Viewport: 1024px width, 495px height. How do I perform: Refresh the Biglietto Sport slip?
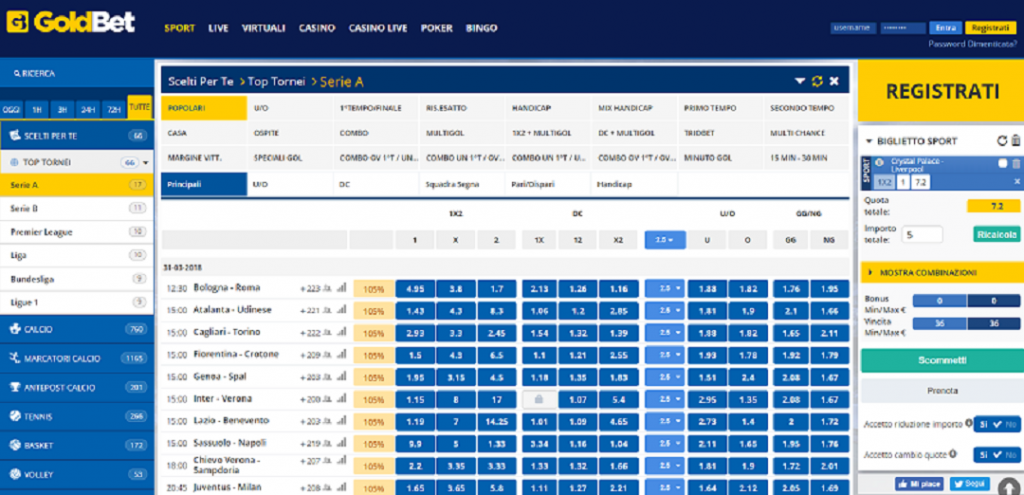click(x=1002, y=140)
